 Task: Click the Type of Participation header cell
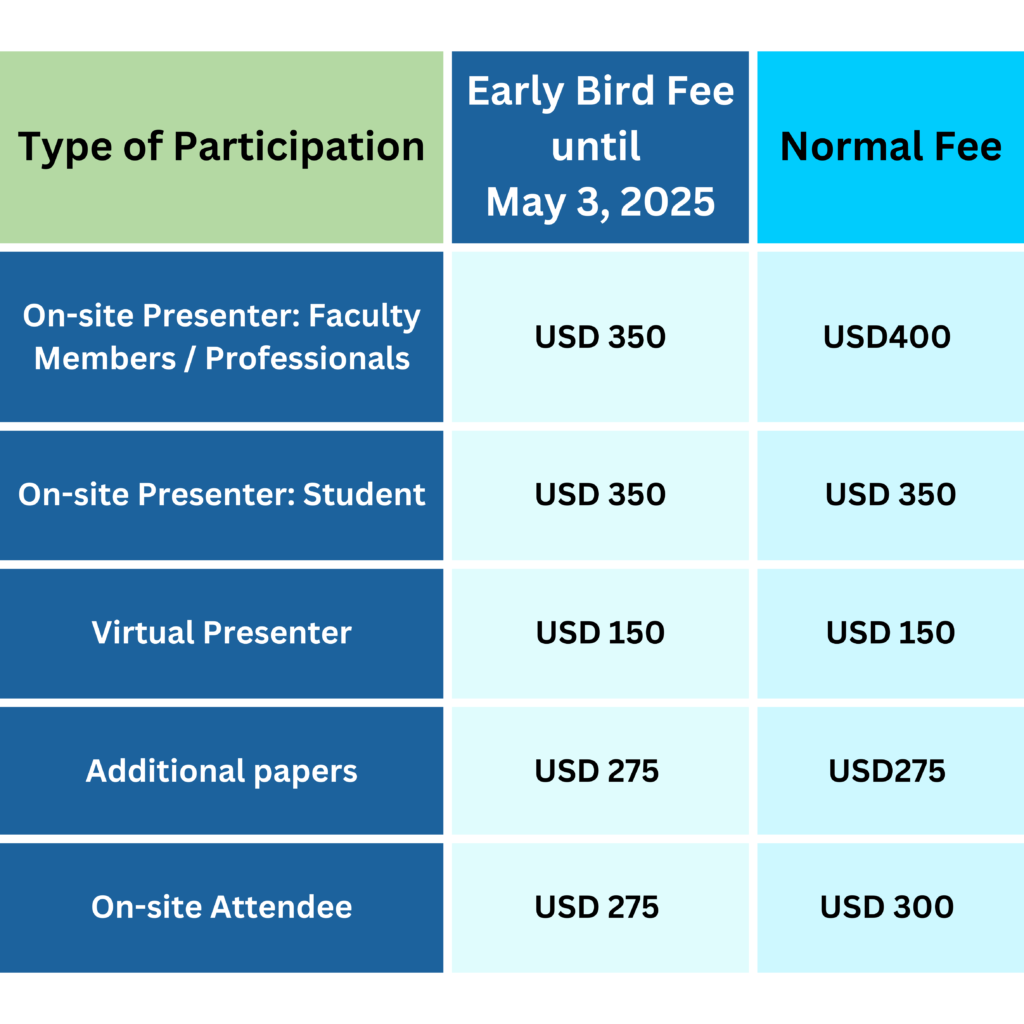click(221, 147)
